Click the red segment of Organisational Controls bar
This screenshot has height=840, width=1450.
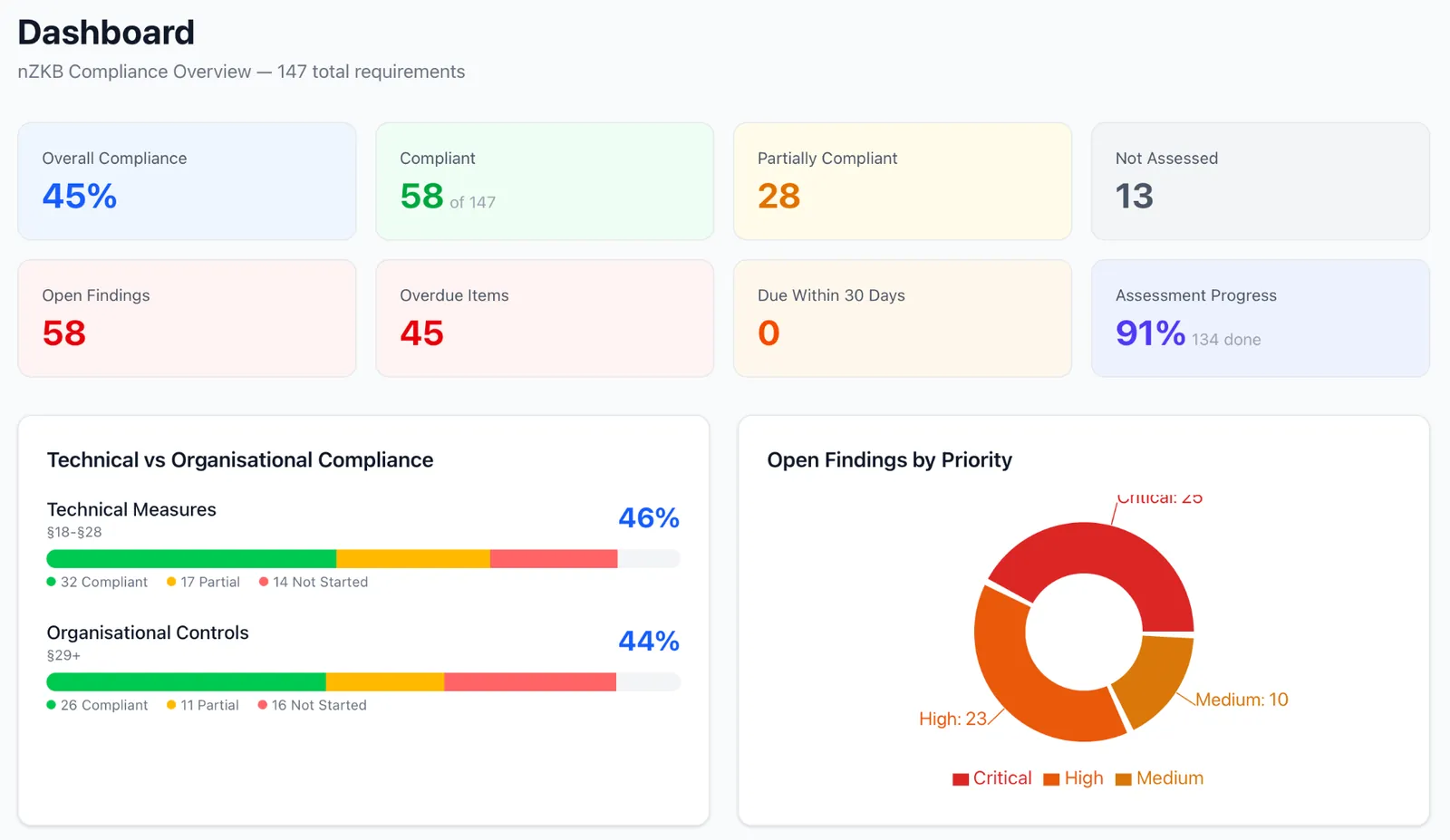pos(530,681)
